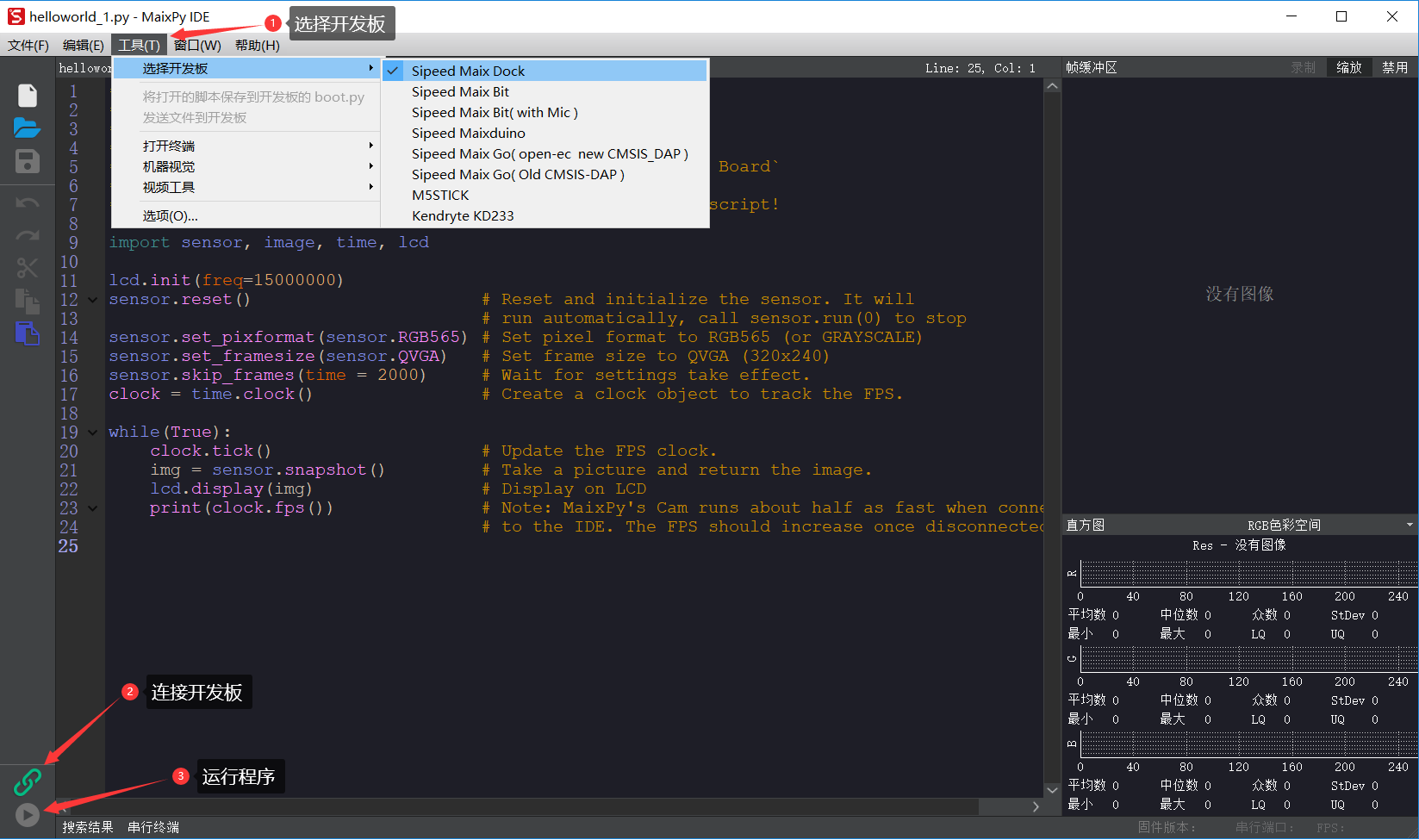Open the 编辑(E) menu
This screenshot has width=1419, height=840.
(x=84, y=45)
